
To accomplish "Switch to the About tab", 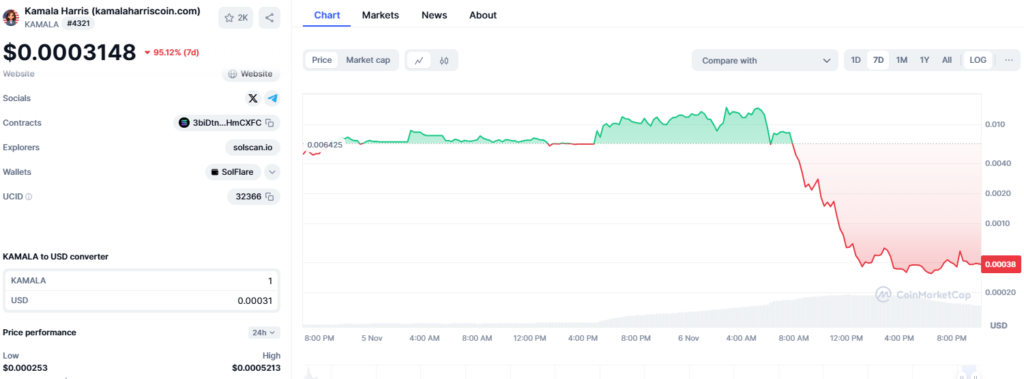I will click(483, 15).
